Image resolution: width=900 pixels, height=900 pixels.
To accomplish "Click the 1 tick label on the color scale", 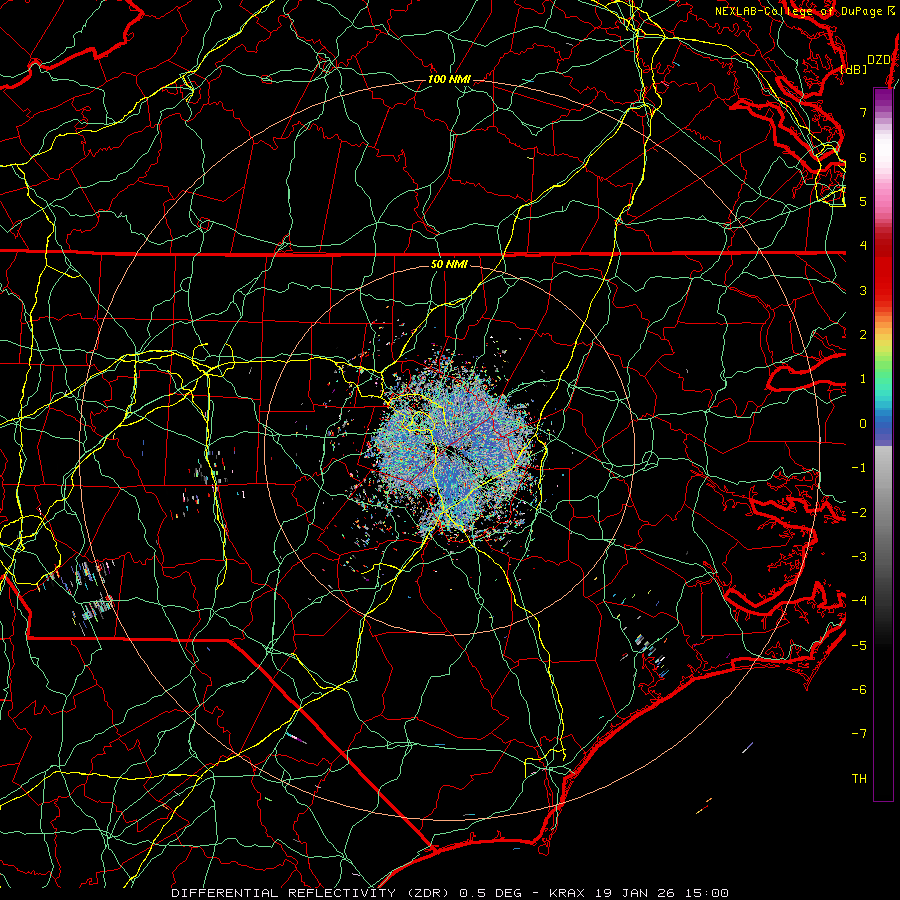I will pyautogui.click(x=863, y=379).
